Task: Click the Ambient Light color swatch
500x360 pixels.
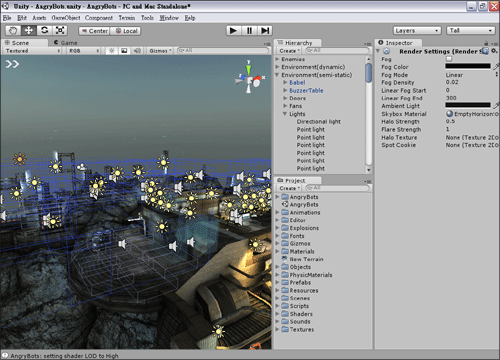Action: coord(468,106)
